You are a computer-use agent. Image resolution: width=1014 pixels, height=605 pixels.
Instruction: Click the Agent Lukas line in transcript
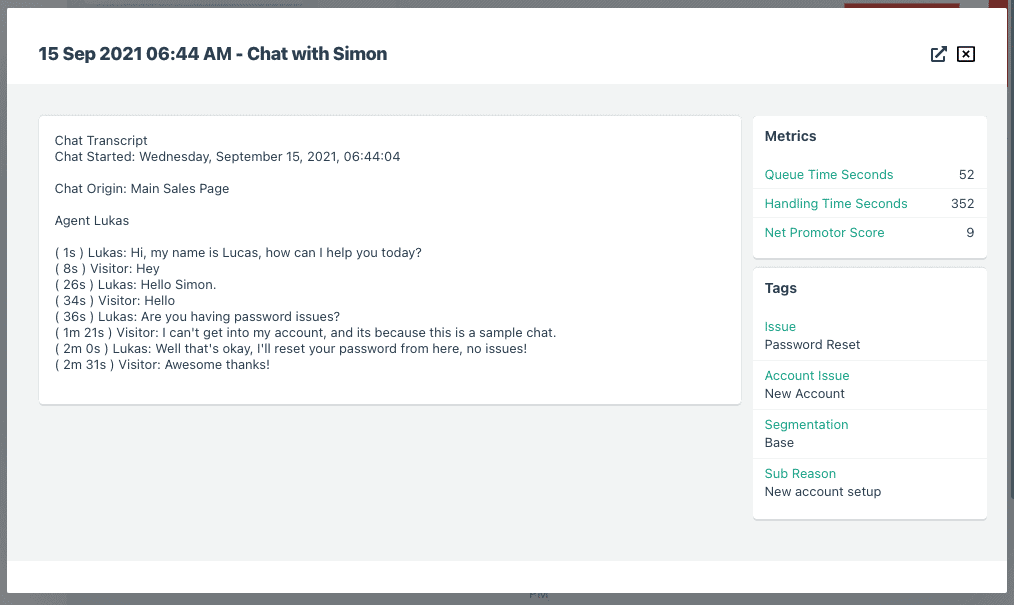point(92,220)
